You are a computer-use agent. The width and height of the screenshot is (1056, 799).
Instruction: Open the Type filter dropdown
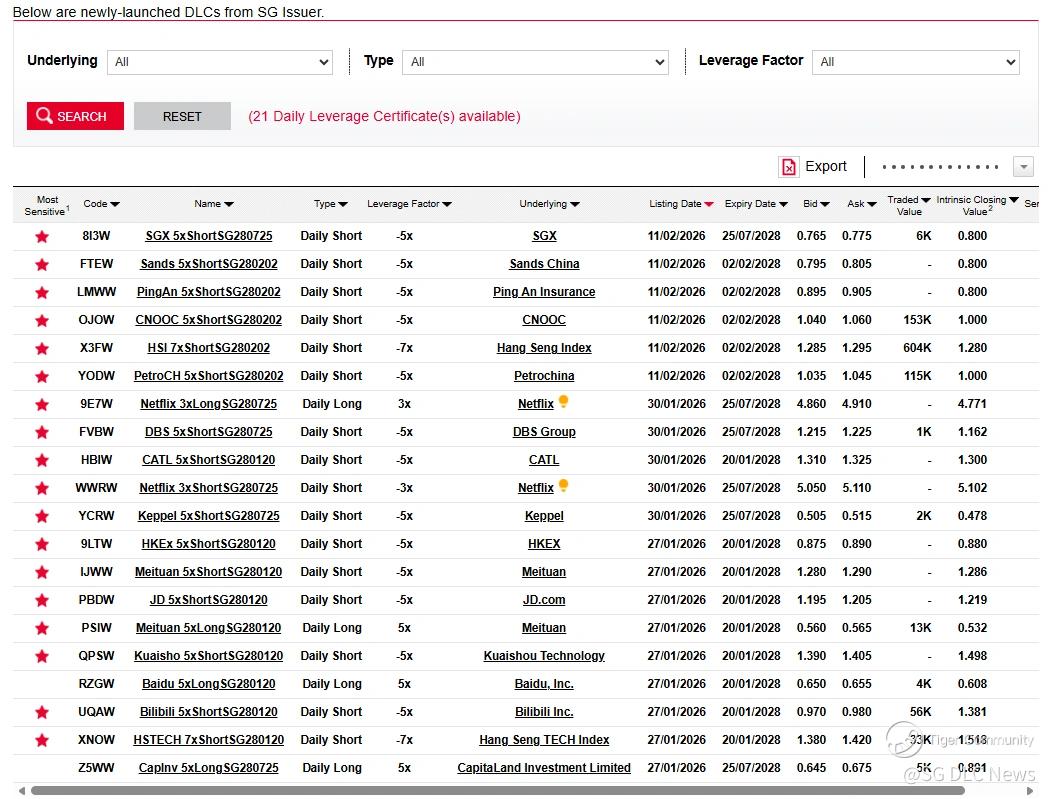point(535,62)
